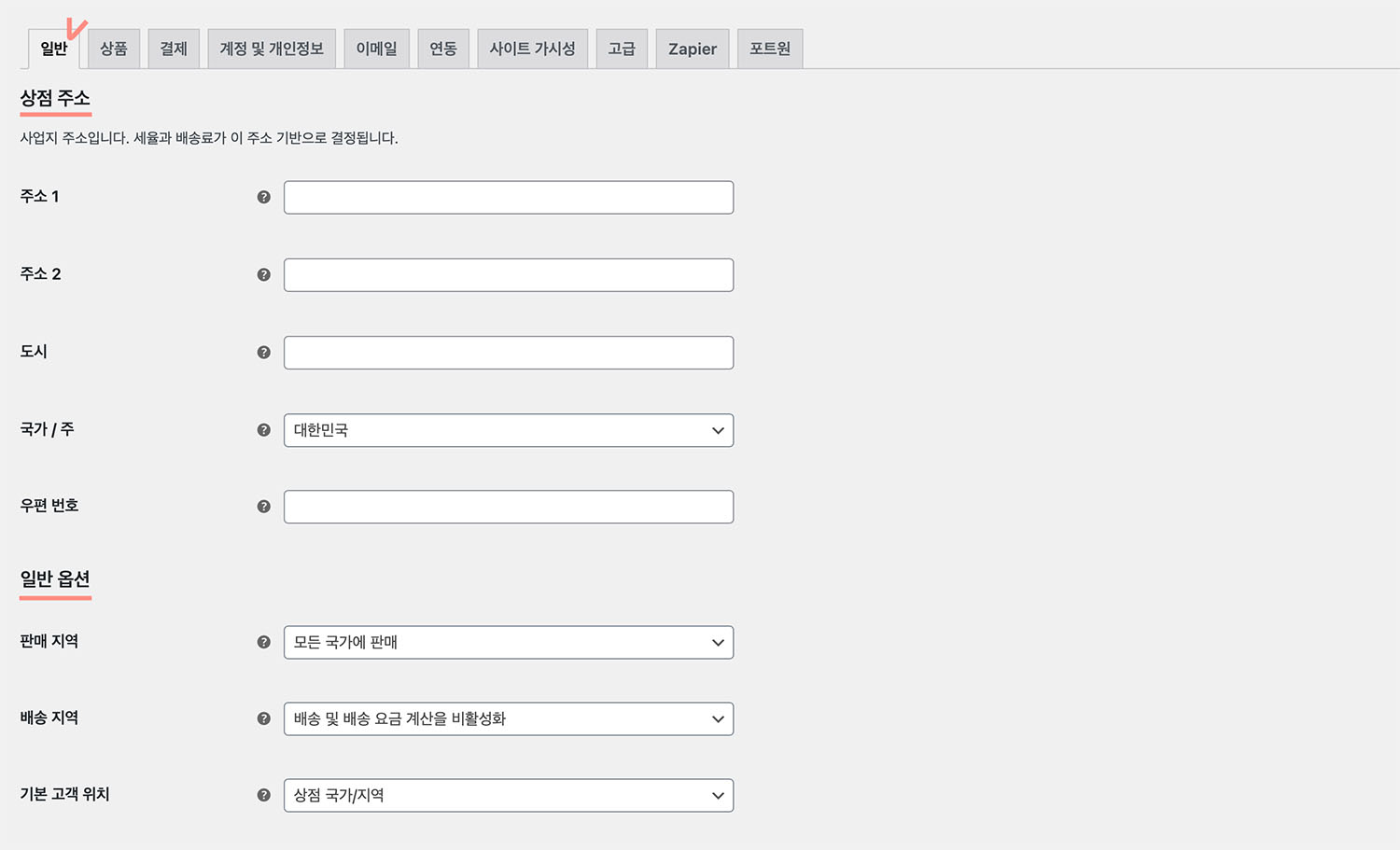This screenshot has width=1400, height=850.
Task: Click the 기본 고객 위치 field label
Action: coord(64,794)
